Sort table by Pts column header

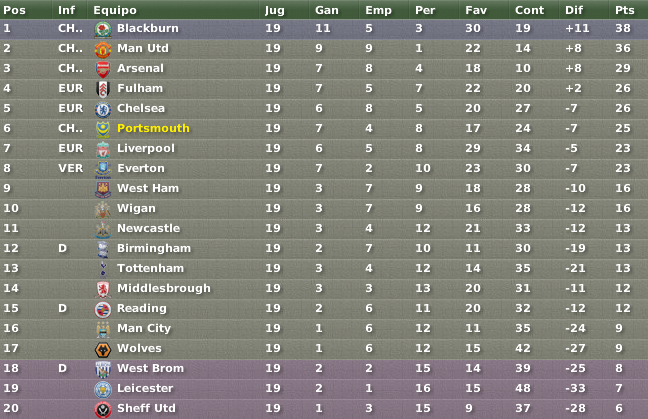624,10
